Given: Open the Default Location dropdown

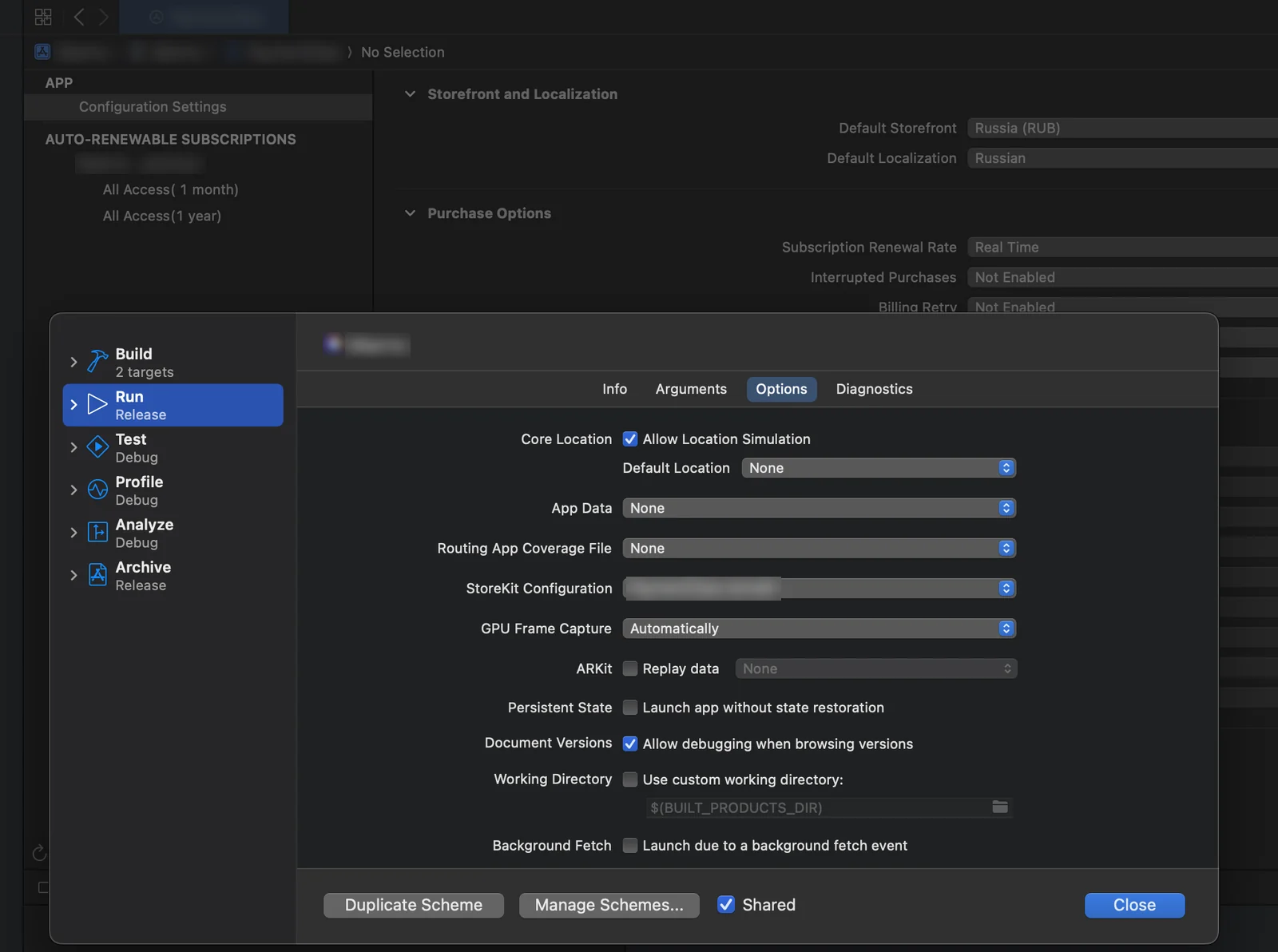Looking at the screenshot, I should (879, 468).
